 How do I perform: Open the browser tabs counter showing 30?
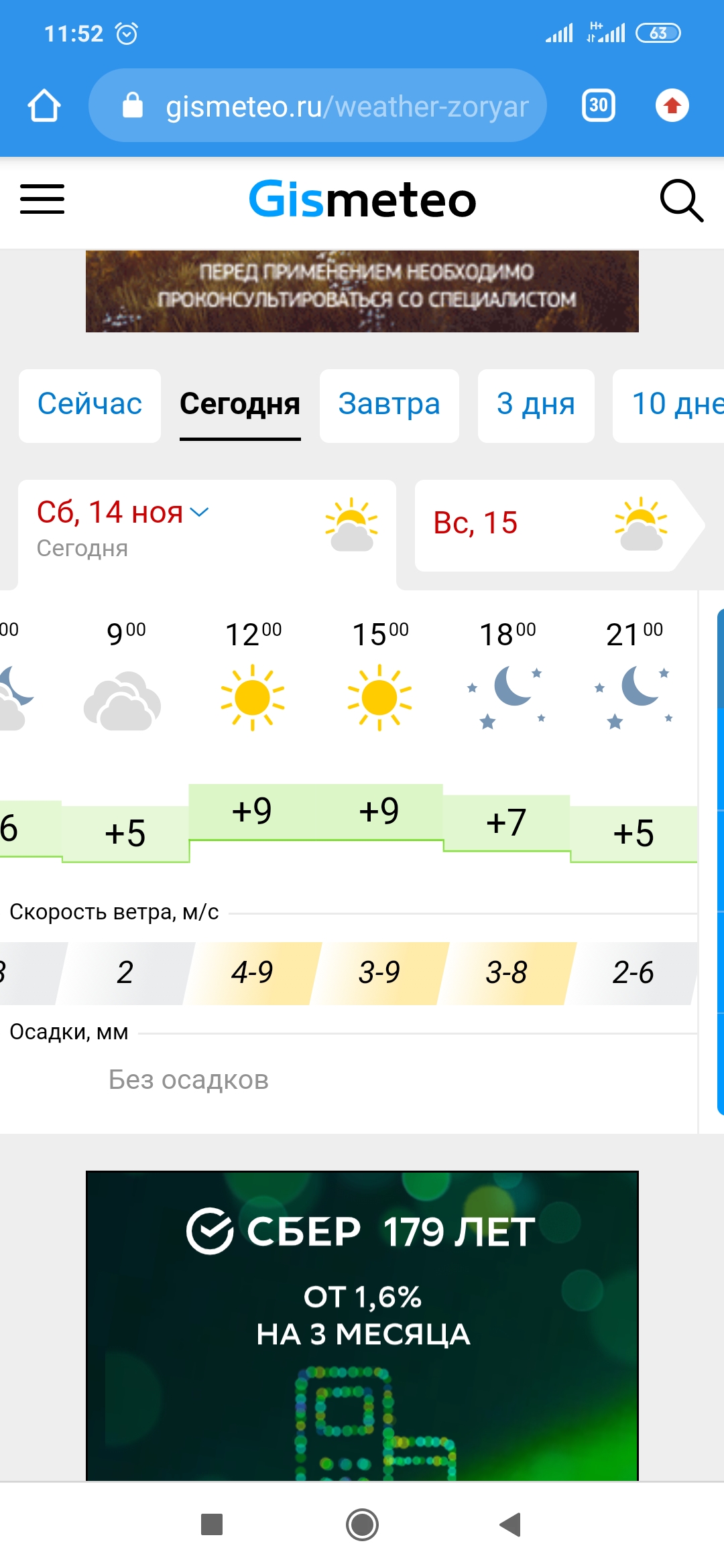click(597, 105)
